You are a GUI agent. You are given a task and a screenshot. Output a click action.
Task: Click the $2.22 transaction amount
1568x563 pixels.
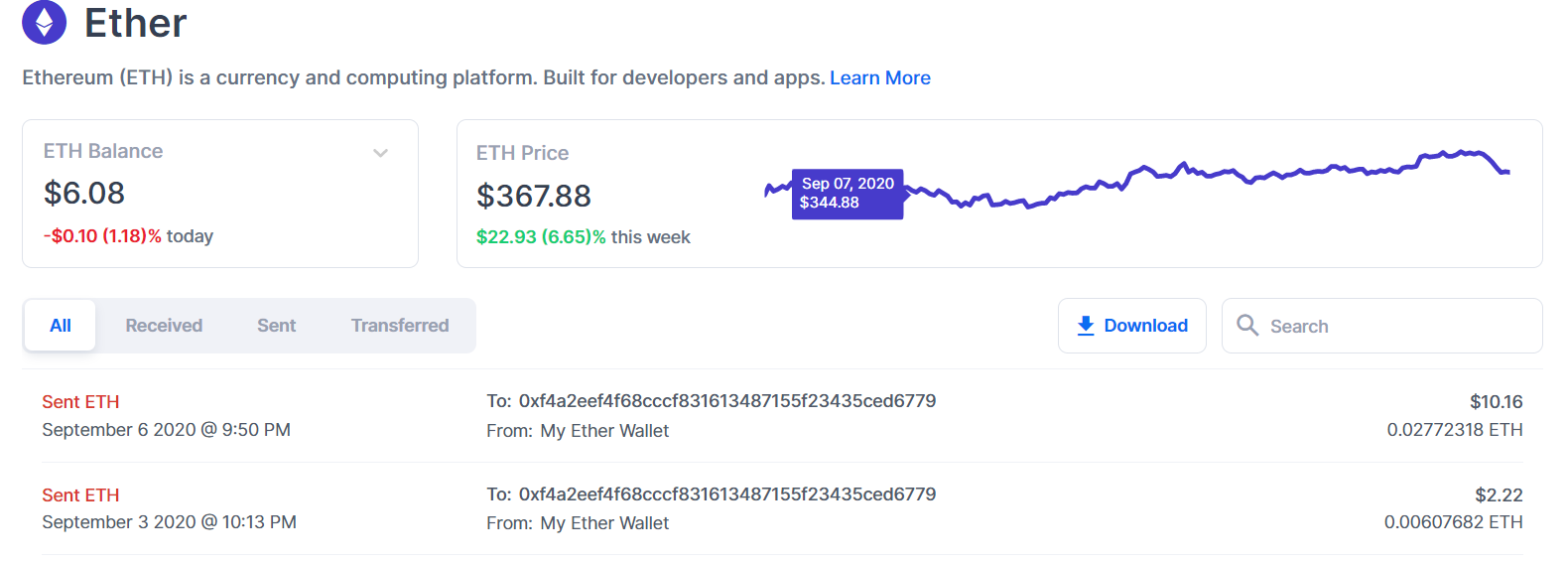(1499, 495)
